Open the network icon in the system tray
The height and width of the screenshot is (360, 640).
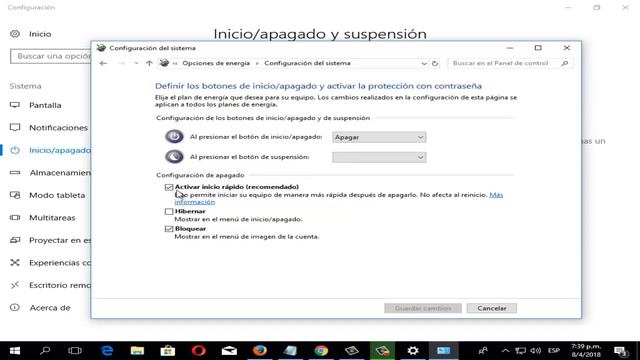520,351
